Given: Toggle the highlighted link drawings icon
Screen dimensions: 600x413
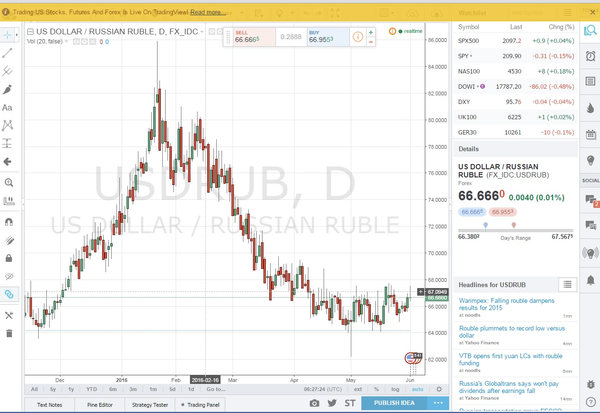Looking at the screenshot, I should 9,294.
